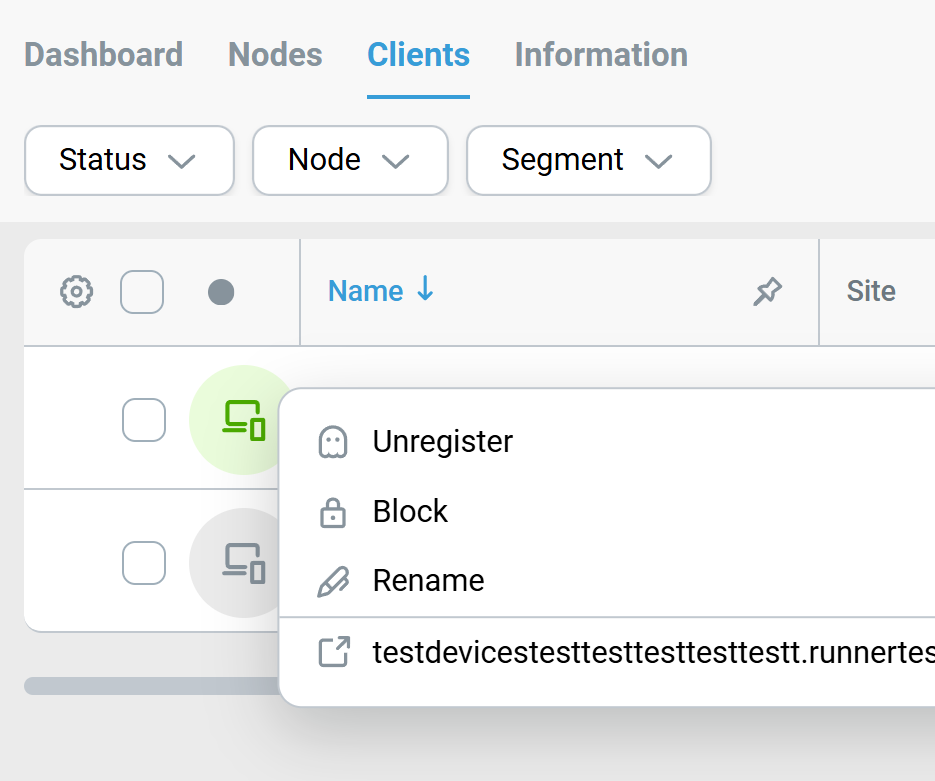935x781 pixels.
Task: Click the table settings gear icon
Action: tap(77, 292)
